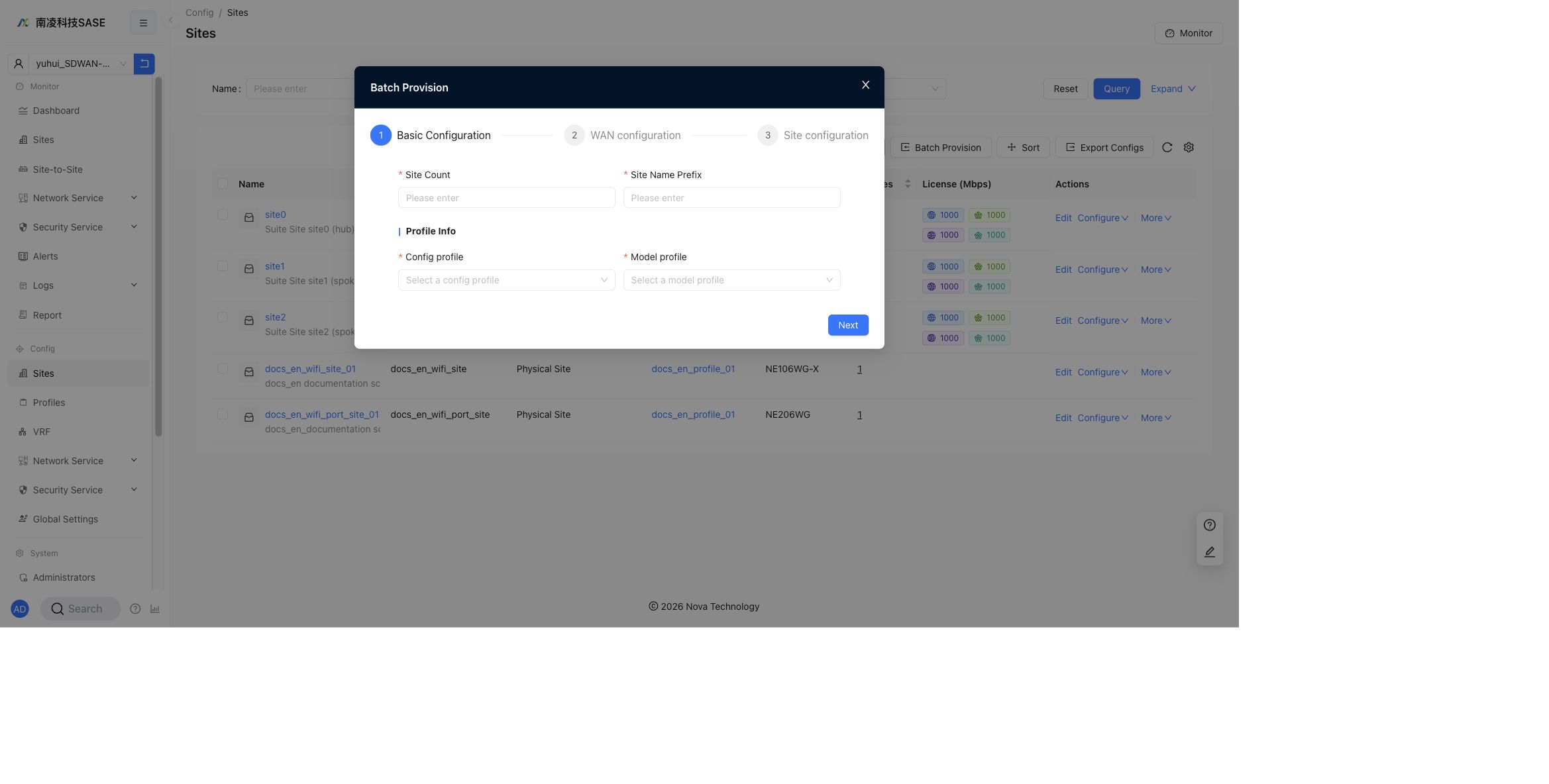Viewport: 1549px width, 784px height.
Task: Open Administrators in the sidebar
Action: [79, 577]
